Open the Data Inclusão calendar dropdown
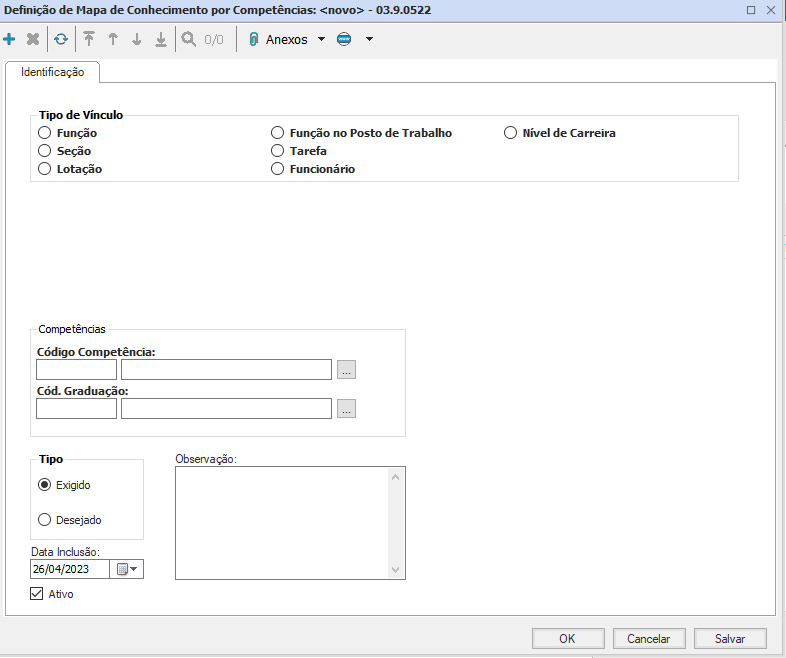Screen dimensions: 786x658 click(129, 569)
